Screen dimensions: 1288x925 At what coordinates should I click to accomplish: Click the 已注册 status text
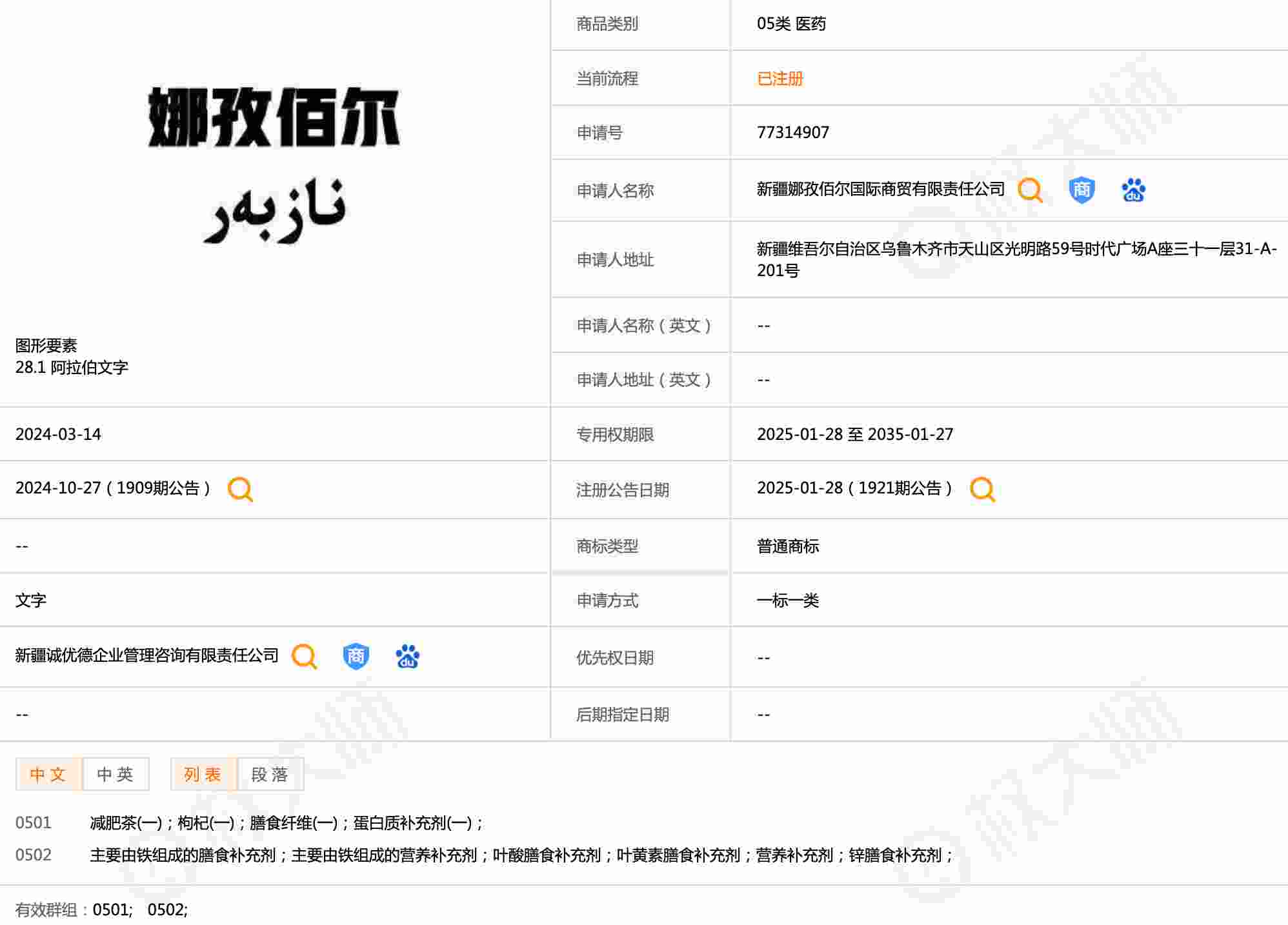780,79
